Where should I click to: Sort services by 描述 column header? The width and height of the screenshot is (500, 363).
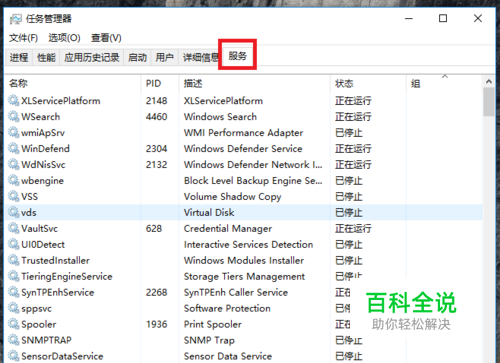click(255, 83)
